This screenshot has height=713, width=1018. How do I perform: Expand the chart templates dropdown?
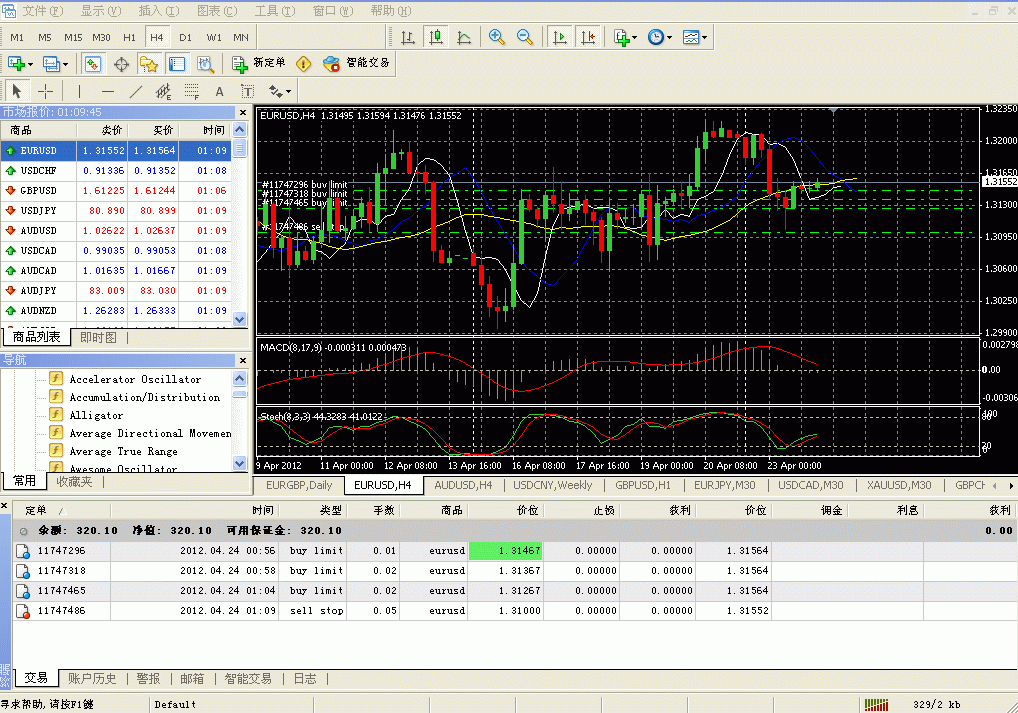coord(695,37)
